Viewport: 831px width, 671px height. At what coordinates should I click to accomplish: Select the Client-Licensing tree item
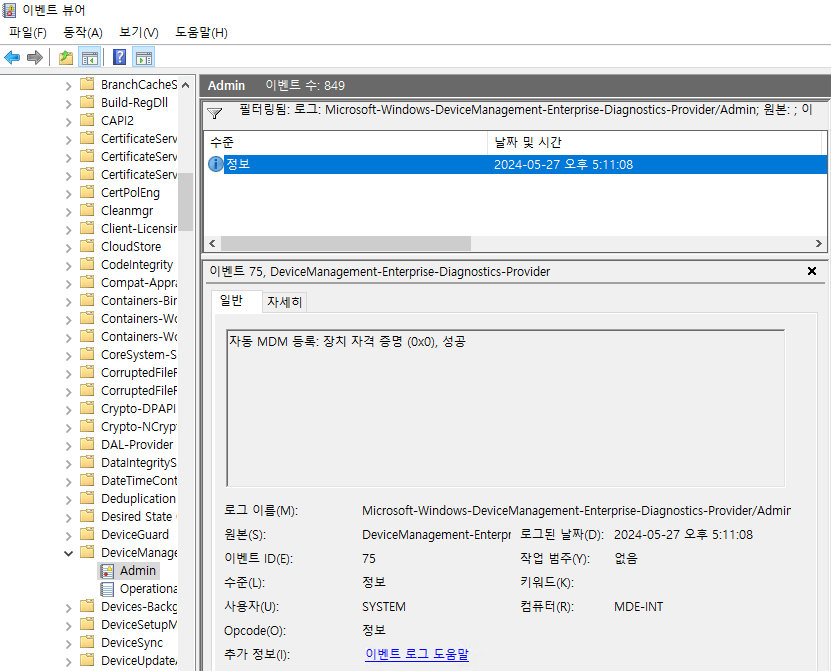pos(139,228)
